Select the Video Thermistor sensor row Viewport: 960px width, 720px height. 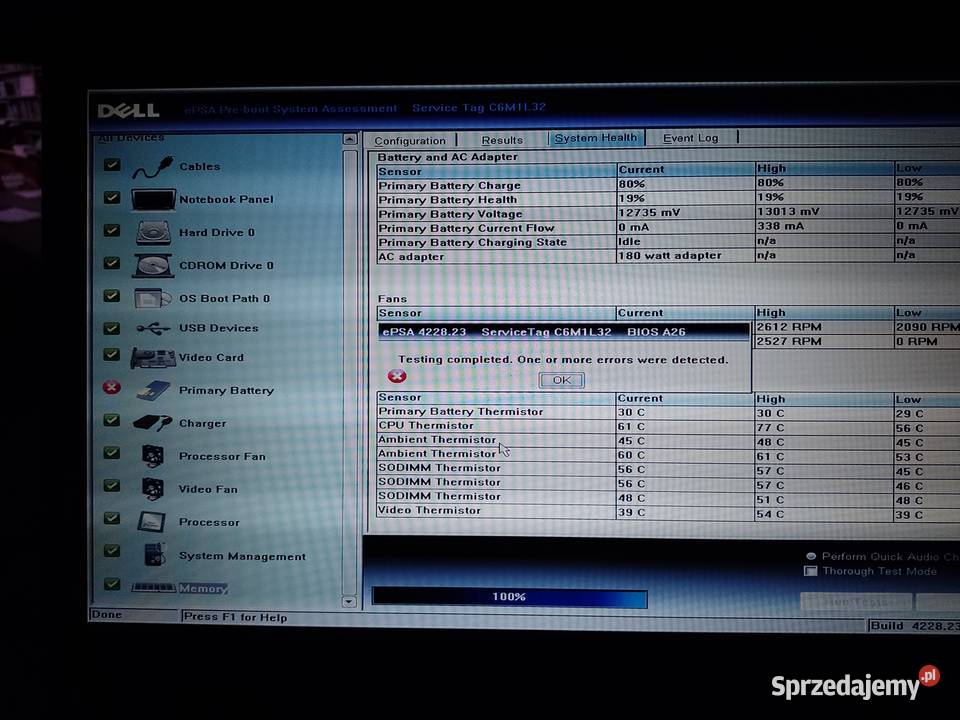667,512
